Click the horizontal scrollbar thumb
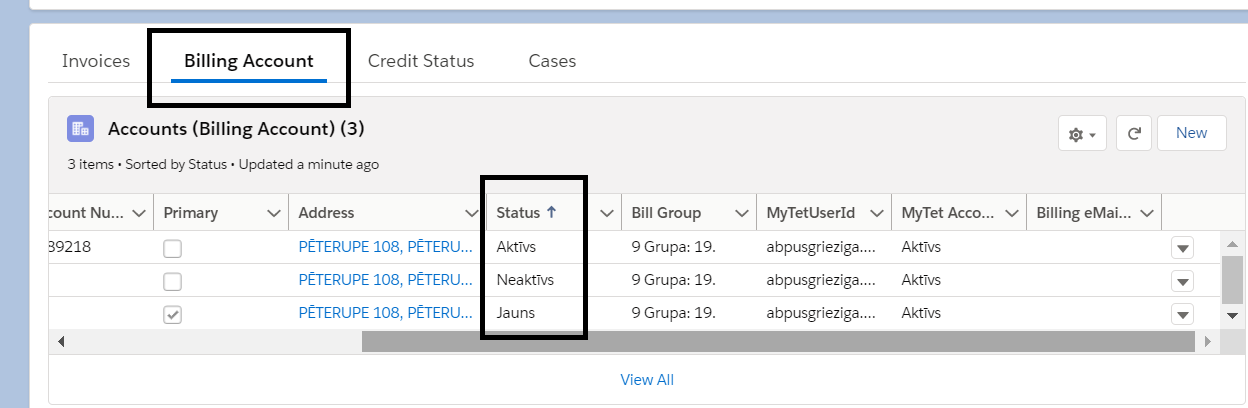1248x408 pixels. click(x=777, y=342)
